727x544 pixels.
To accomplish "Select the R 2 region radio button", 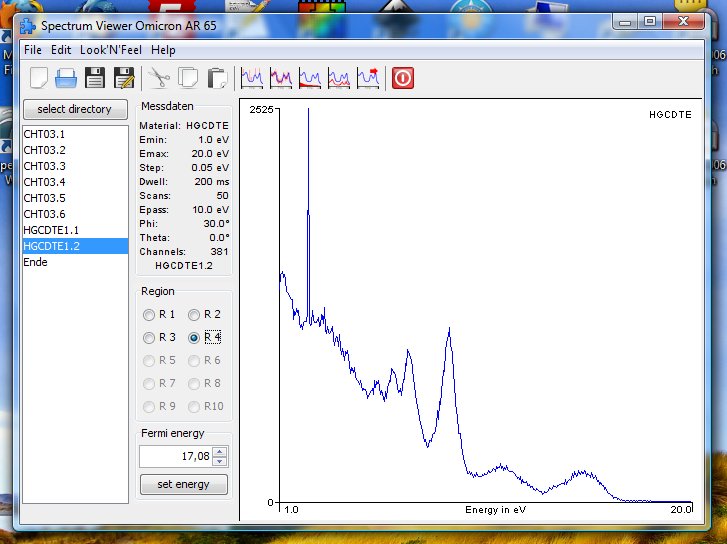I will (x=195, y=314).
